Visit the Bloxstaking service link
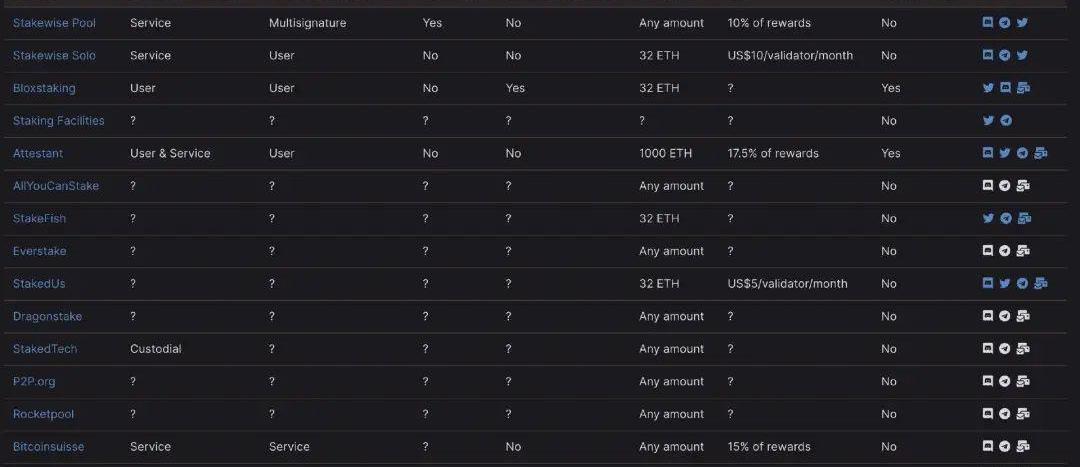Screen dimensions: 1080x467 coord(44,88)
